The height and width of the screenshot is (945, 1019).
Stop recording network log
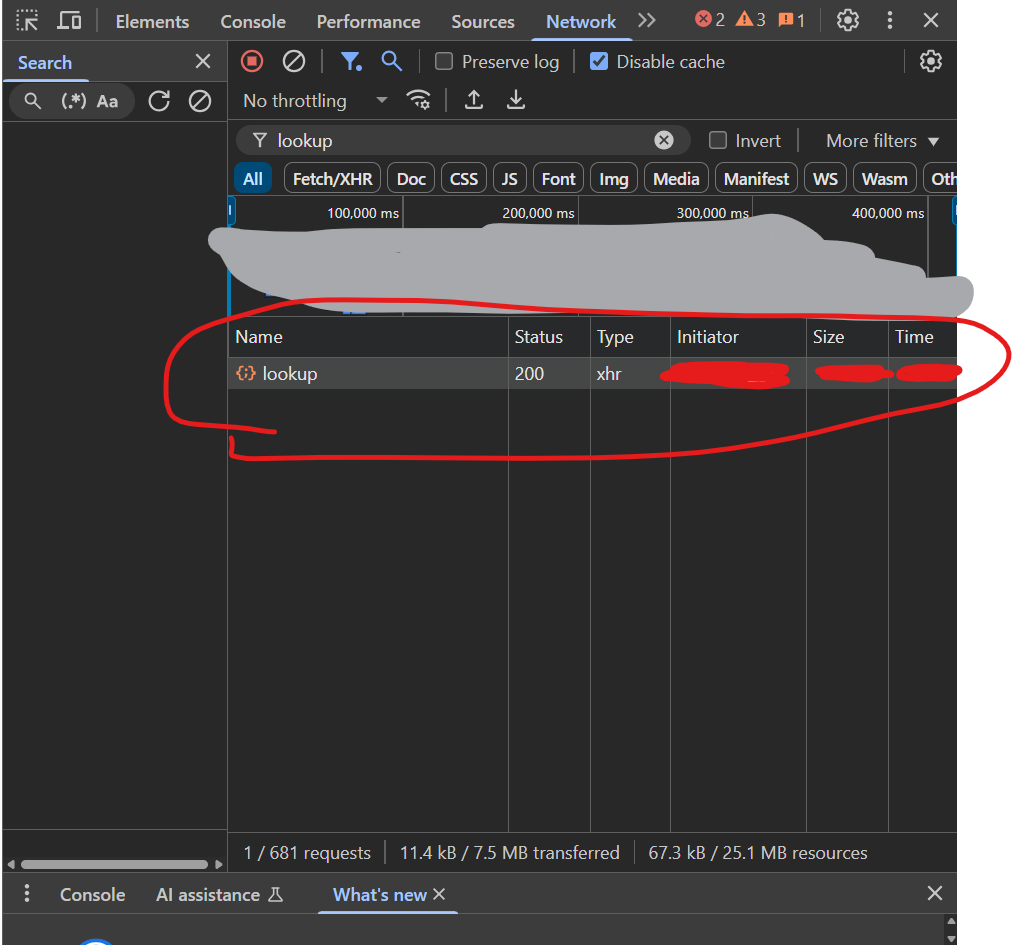pyautogui.click(x=252, y=62)
